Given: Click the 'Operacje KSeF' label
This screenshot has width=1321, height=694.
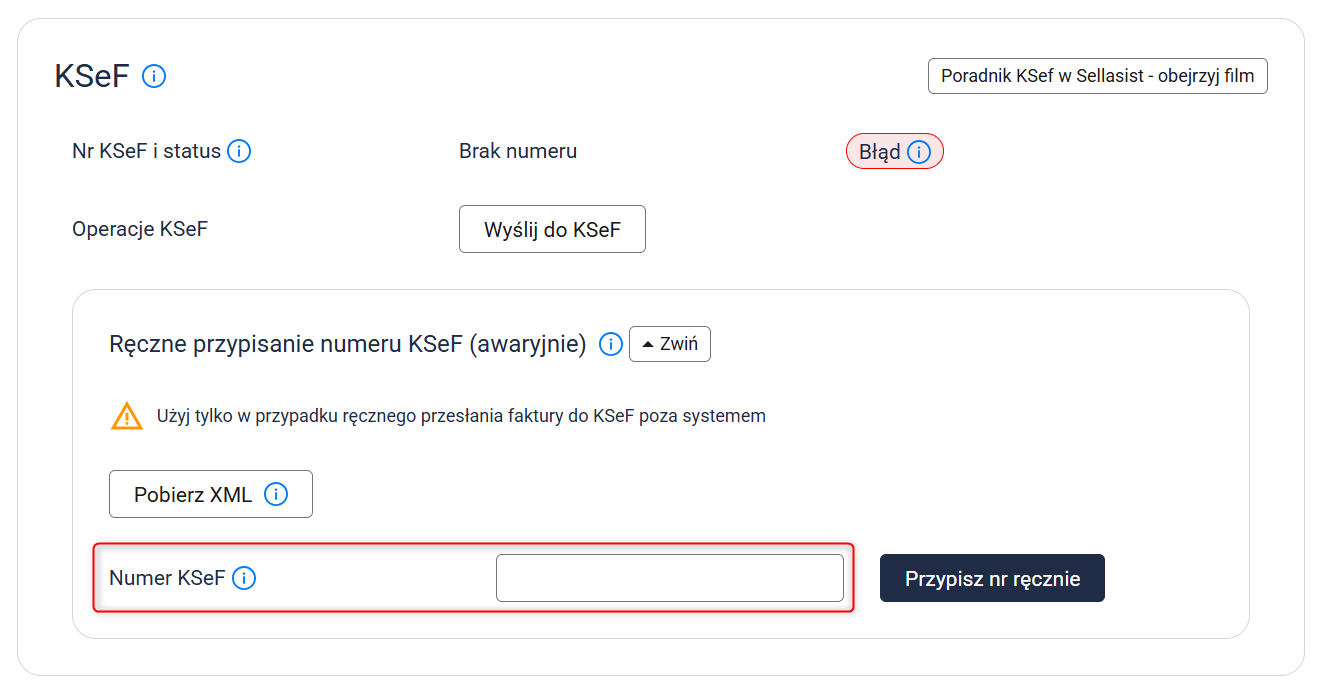Looking at the screenshot, I should point(140,229).
